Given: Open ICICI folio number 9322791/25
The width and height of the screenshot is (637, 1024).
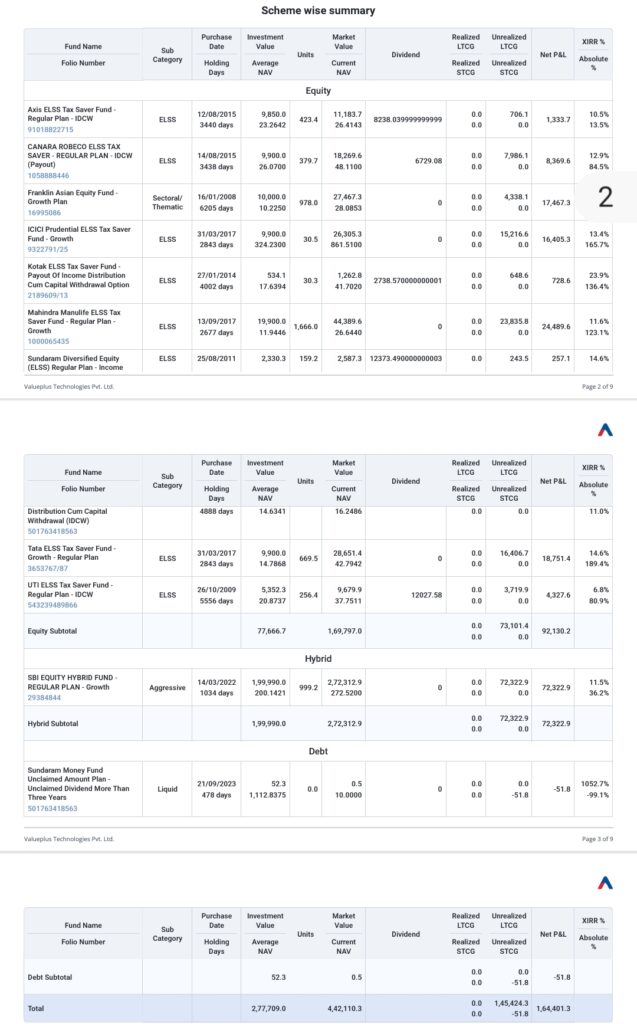Looking at the screenshot, I should pyautogui.click(x=48, y=249).
